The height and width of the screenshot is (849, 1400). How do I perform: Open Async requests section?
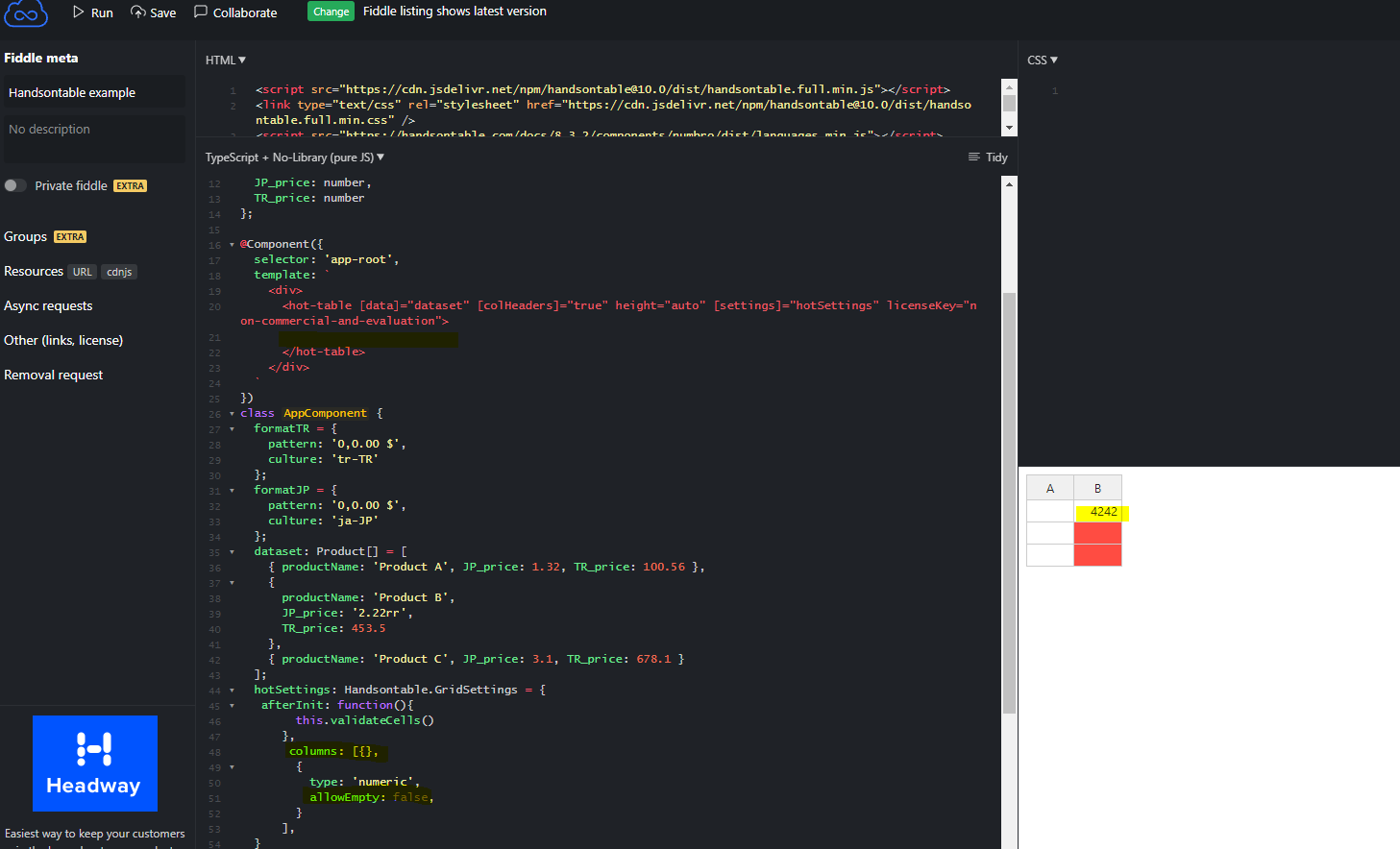click(48, 305)
